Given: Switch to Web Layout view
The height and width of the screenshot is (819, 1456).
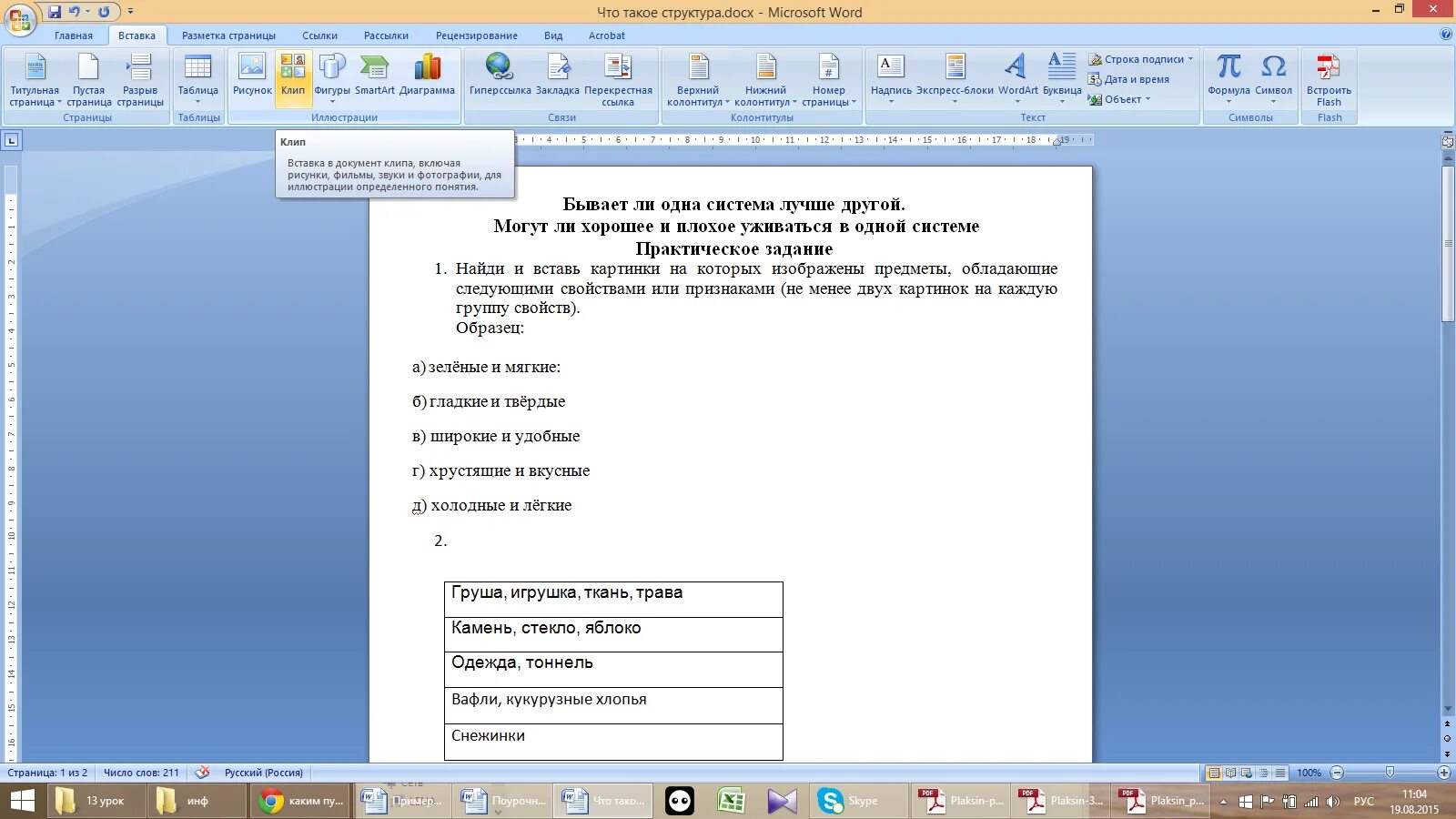Looking at the screenshot, I should point(1247,773).
